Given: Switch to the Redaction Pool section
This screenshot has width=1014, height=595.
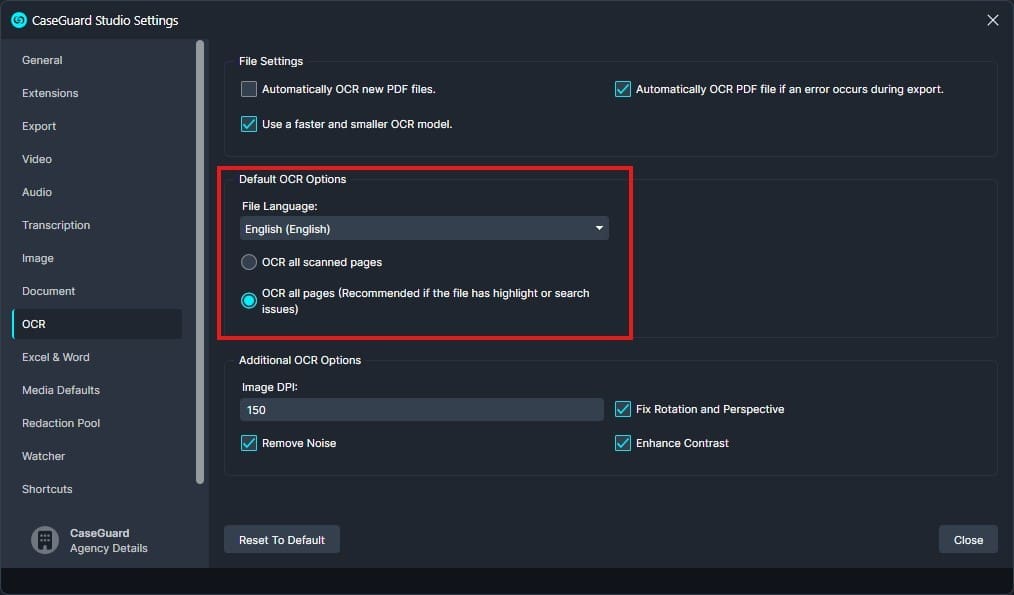Looking at the screenshot, I should coord(60,423).
